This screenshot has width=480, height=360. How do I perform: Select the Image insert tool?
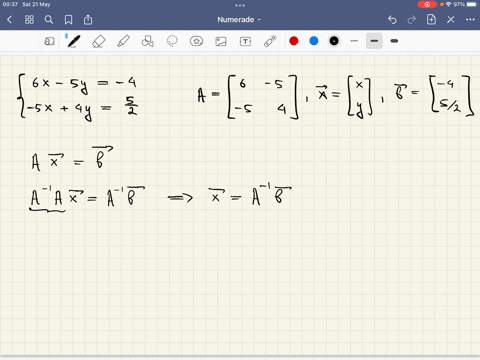(x=221, y=41)
